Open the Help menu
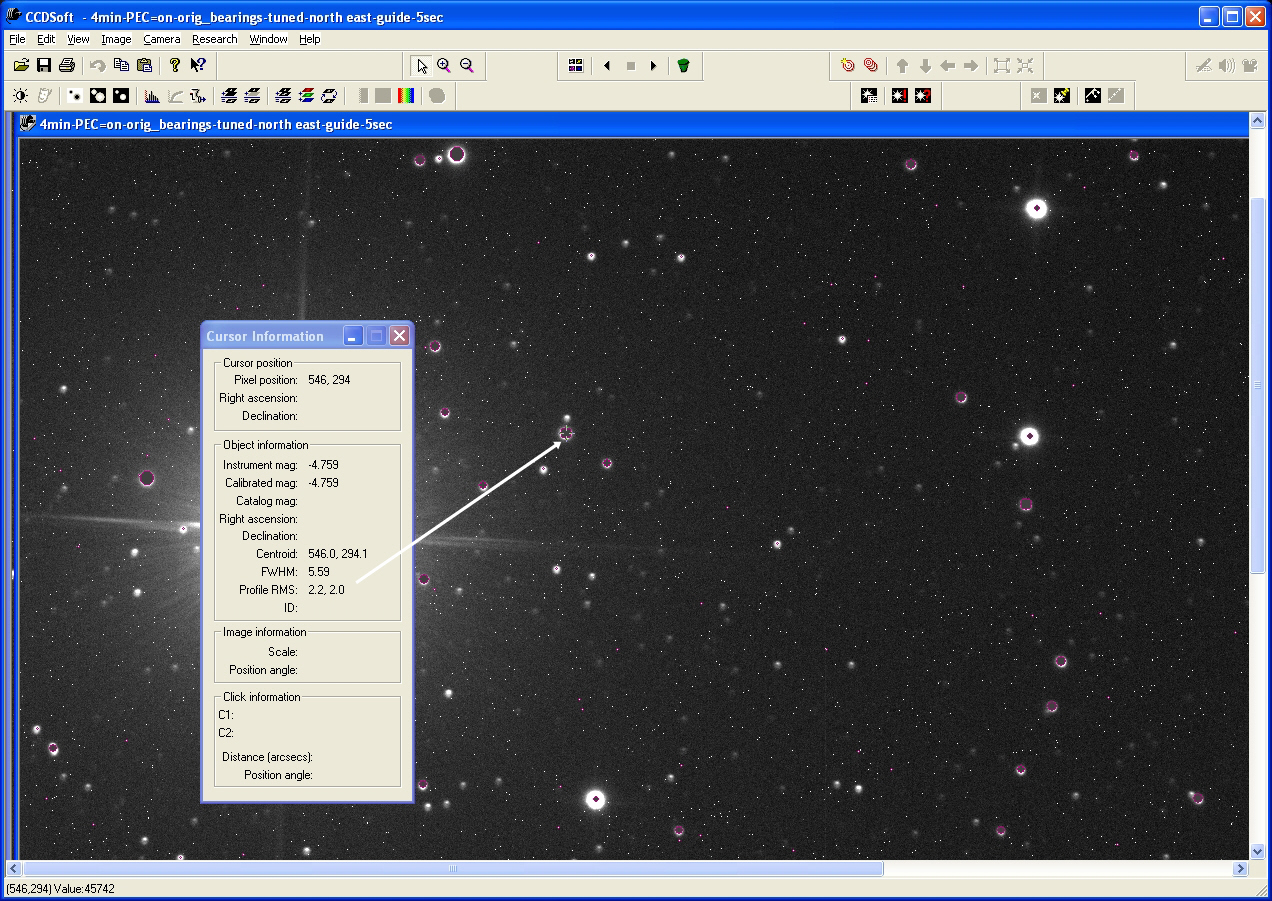The height and width of the screenshot is (901, 1272). tap(310, 39)
